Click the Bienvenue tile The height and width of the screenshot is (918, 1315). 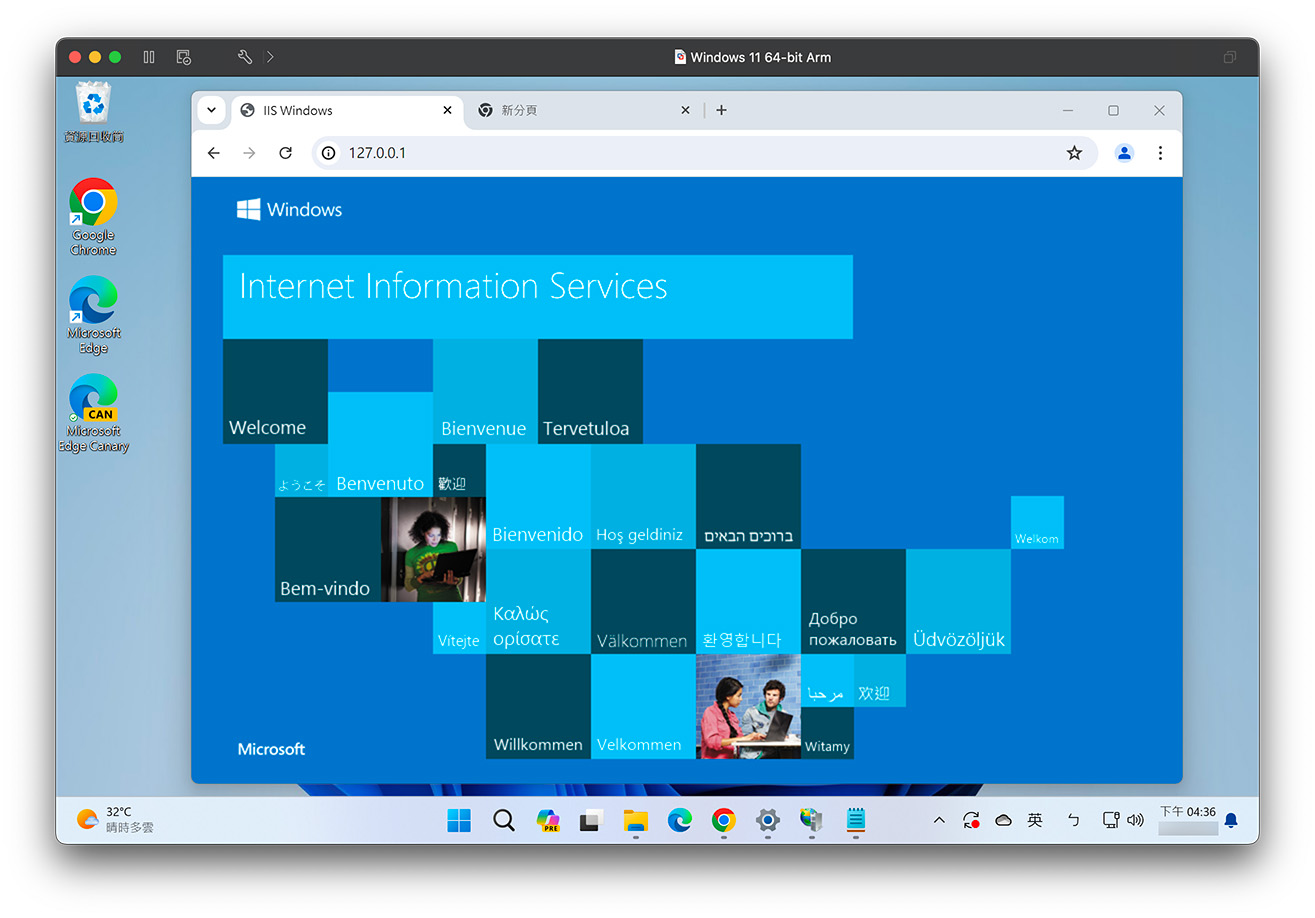point(485,391)
